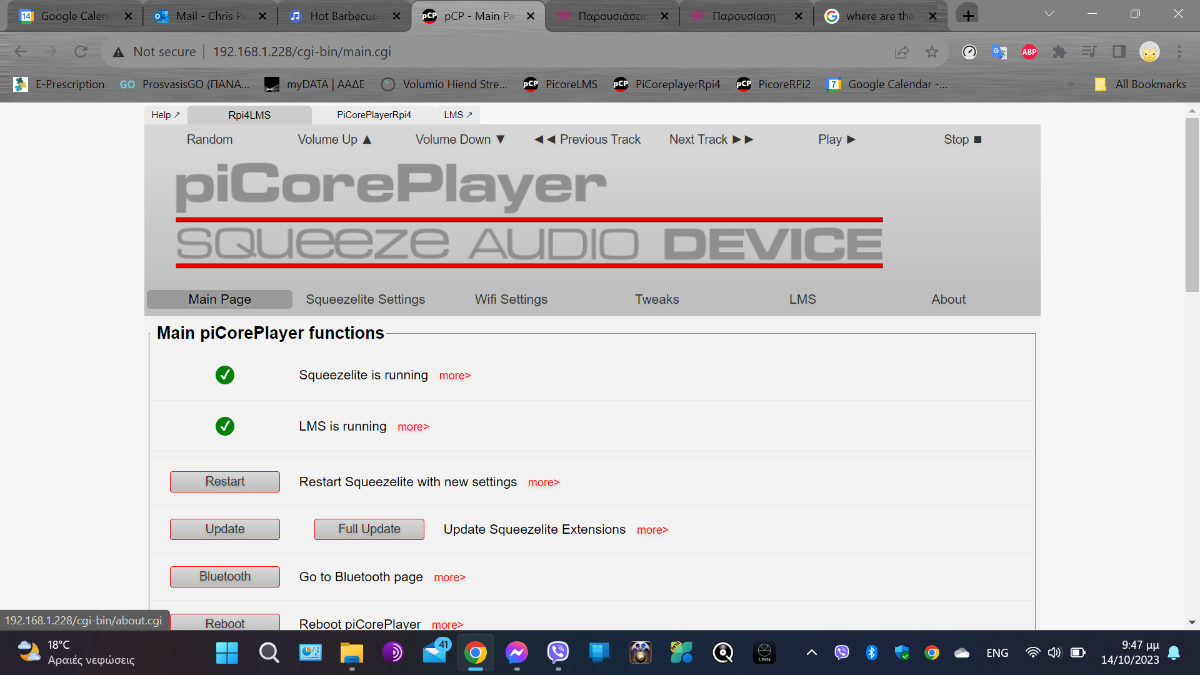Switch to the Squeezelite Settings page
1200x675 pixels.
pyautogui.click(x=365, y=299)
